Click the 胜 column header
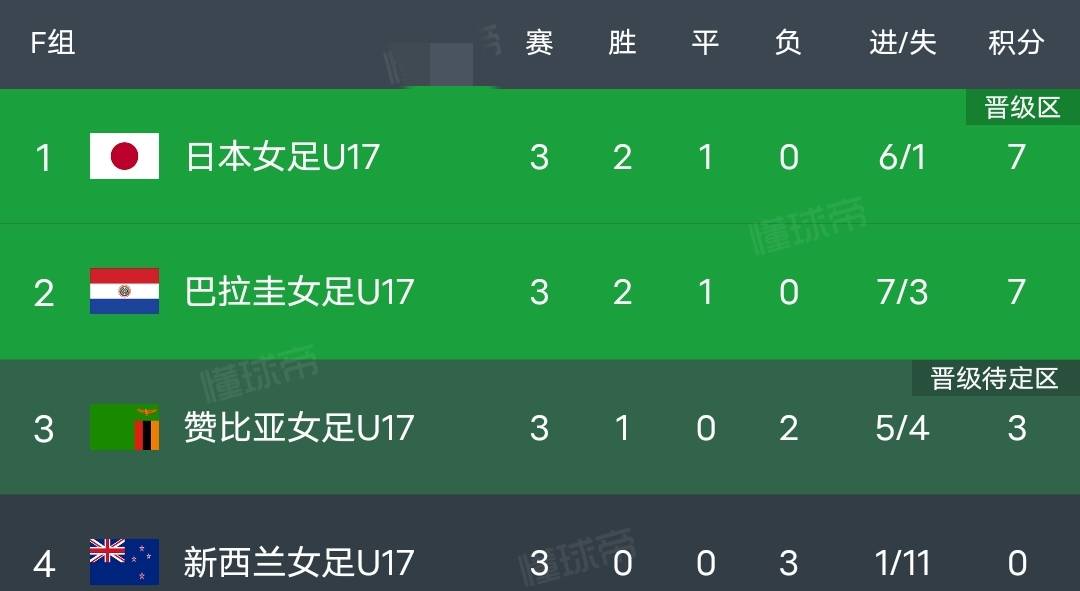This screenshot has width=1080, height=591. (622, 43)
